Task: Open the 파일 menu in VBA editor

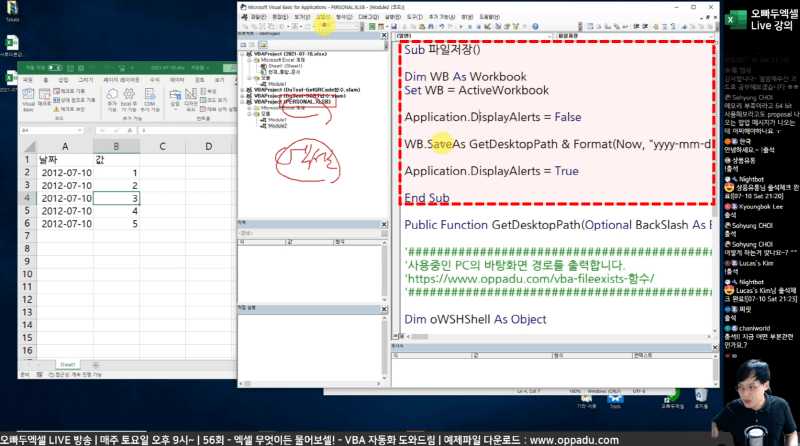Action: pyautogui.click(x=258, y=17)
